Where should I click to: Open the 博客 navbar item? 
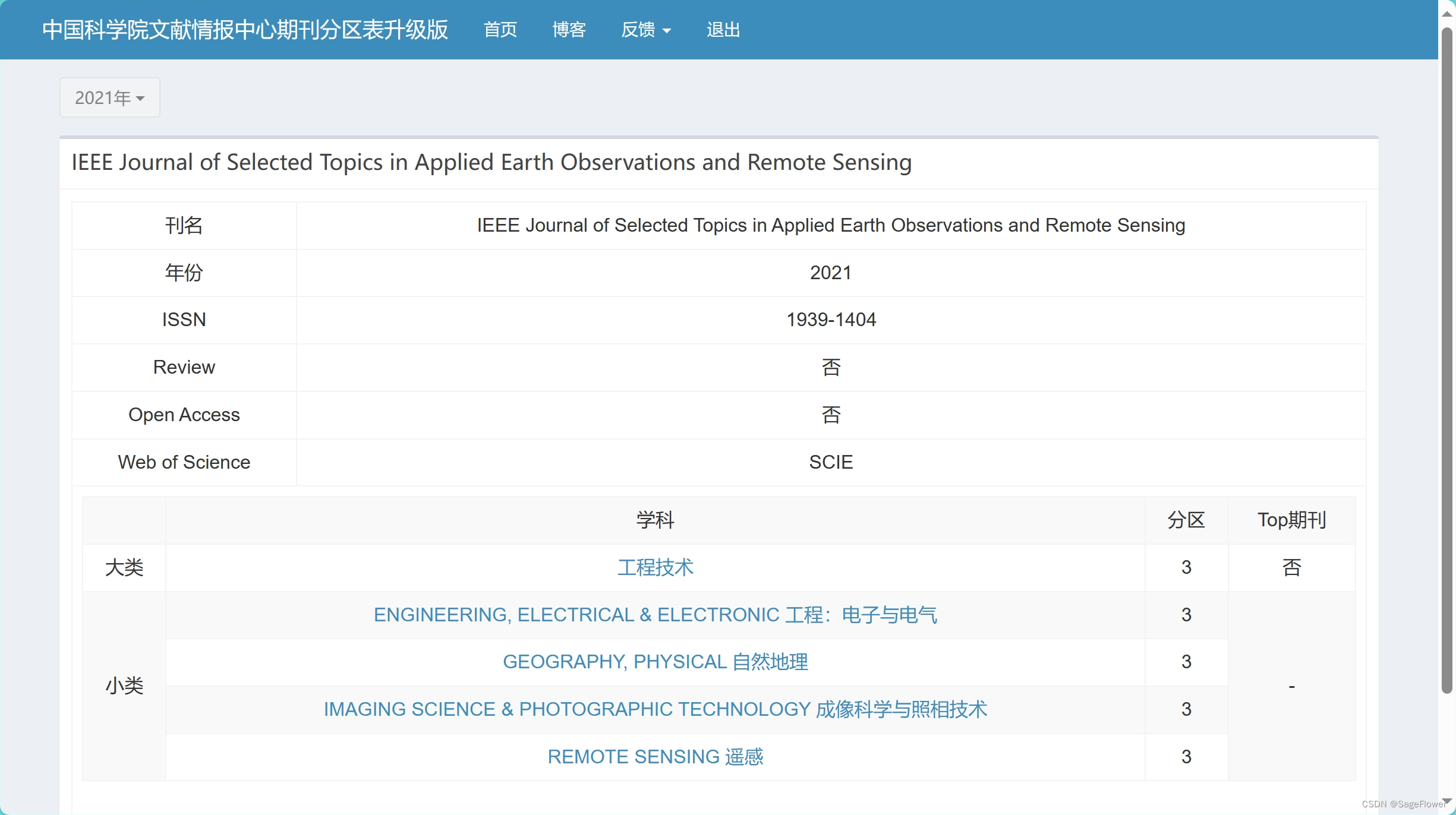pyautogui.click(x=569, y=29)
